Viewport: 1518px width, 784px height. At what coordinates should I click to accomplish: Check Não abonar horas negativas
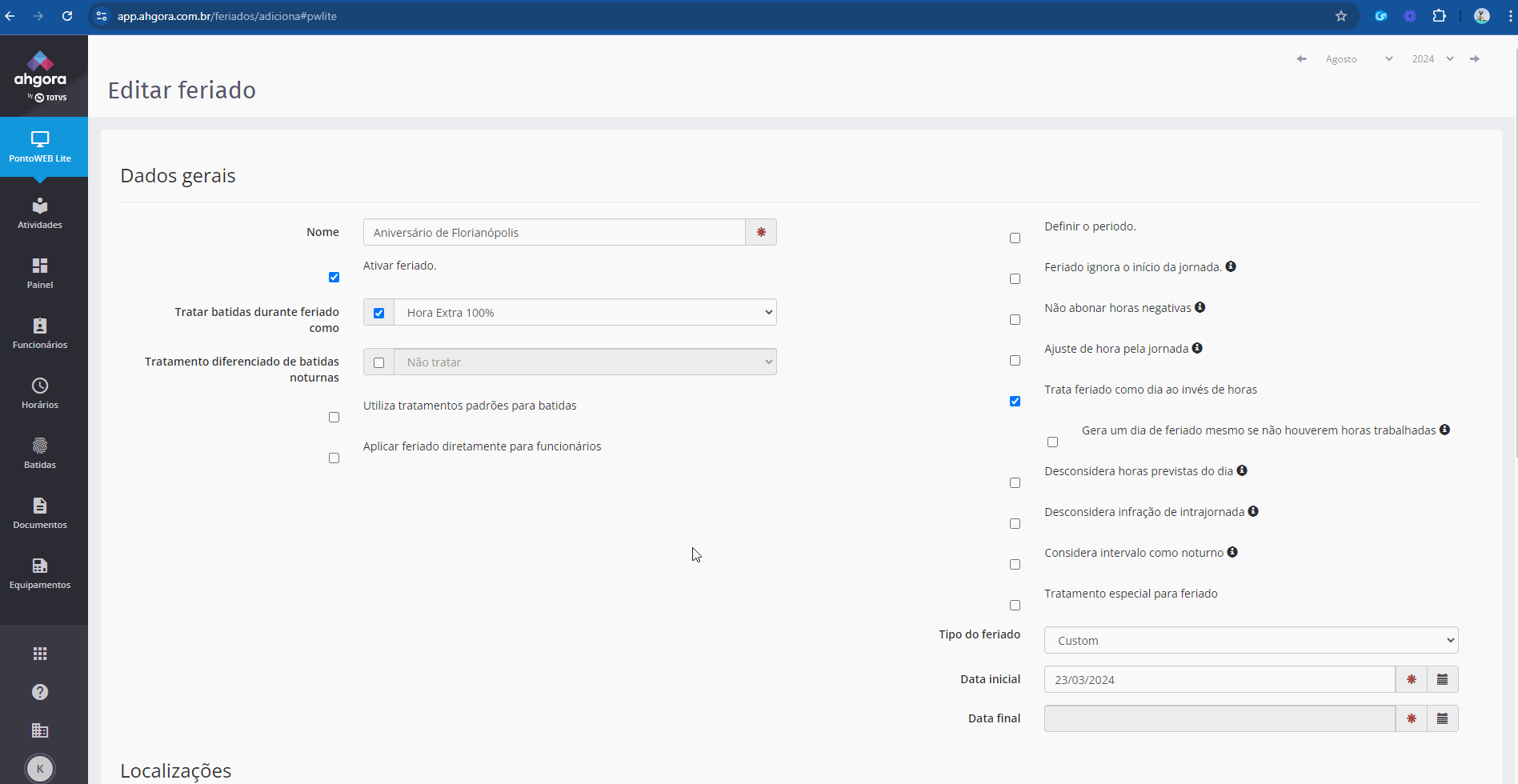tap(1015, 320)
